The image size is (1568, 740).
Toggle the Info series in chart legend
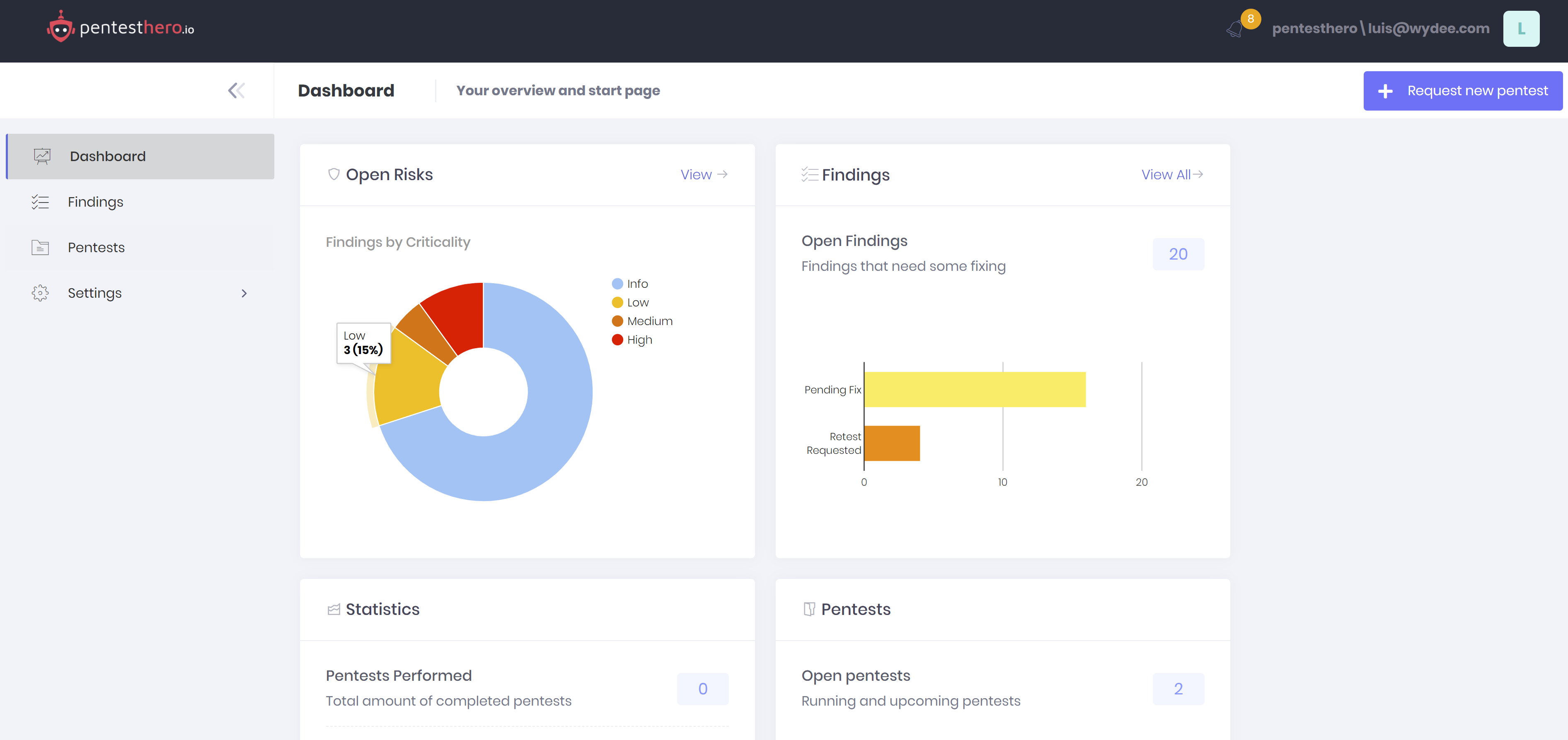637,284
